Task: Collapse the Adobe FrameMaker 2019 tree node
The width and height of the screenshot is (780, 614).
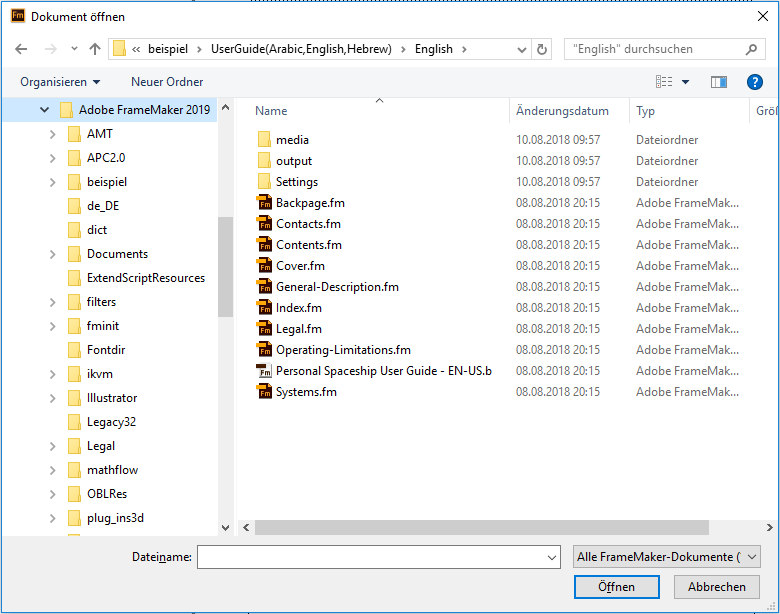Action: [x=45, y=109]
